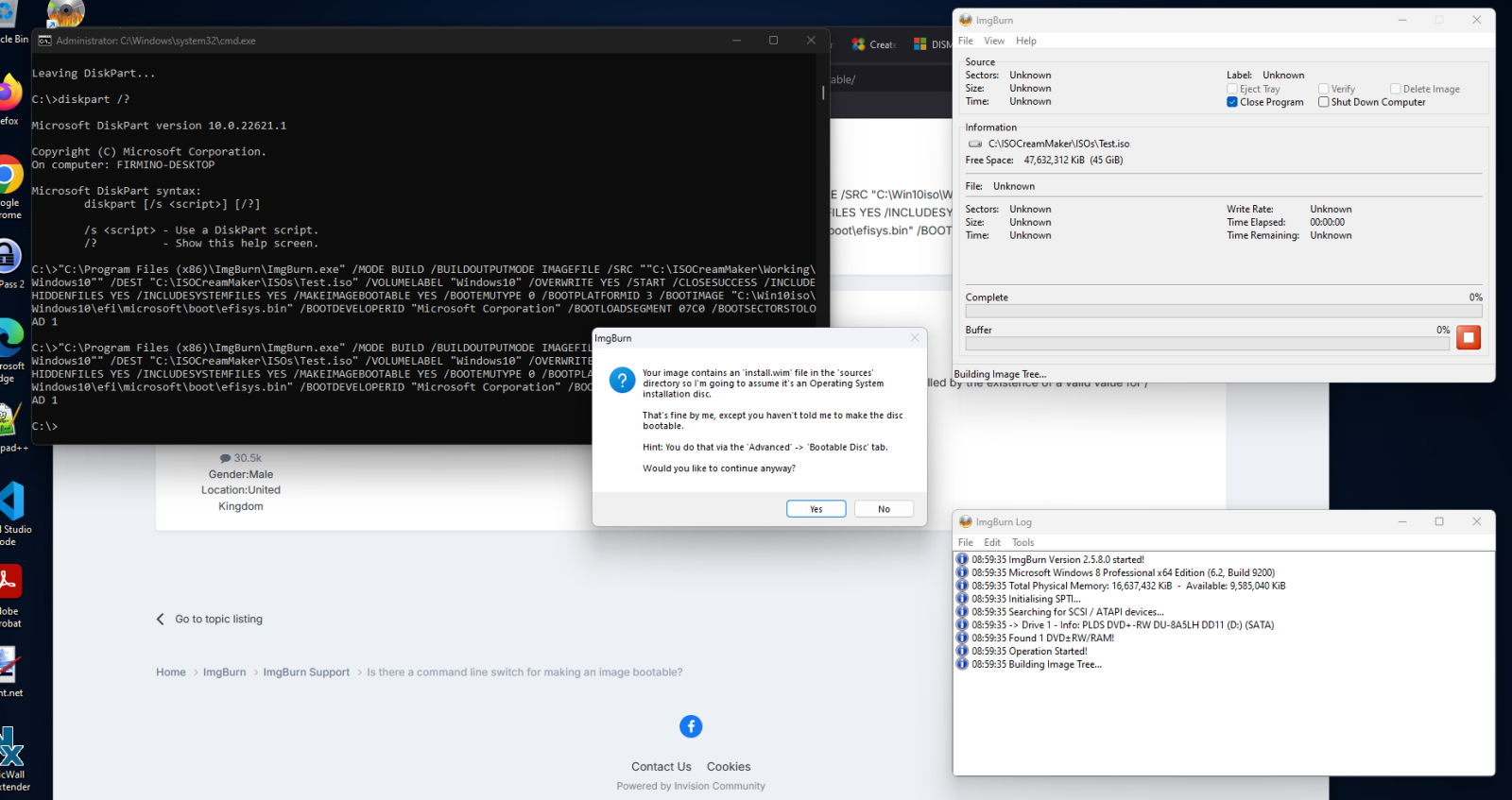Click Powered by Invision Community link

[x=691, y=786]
